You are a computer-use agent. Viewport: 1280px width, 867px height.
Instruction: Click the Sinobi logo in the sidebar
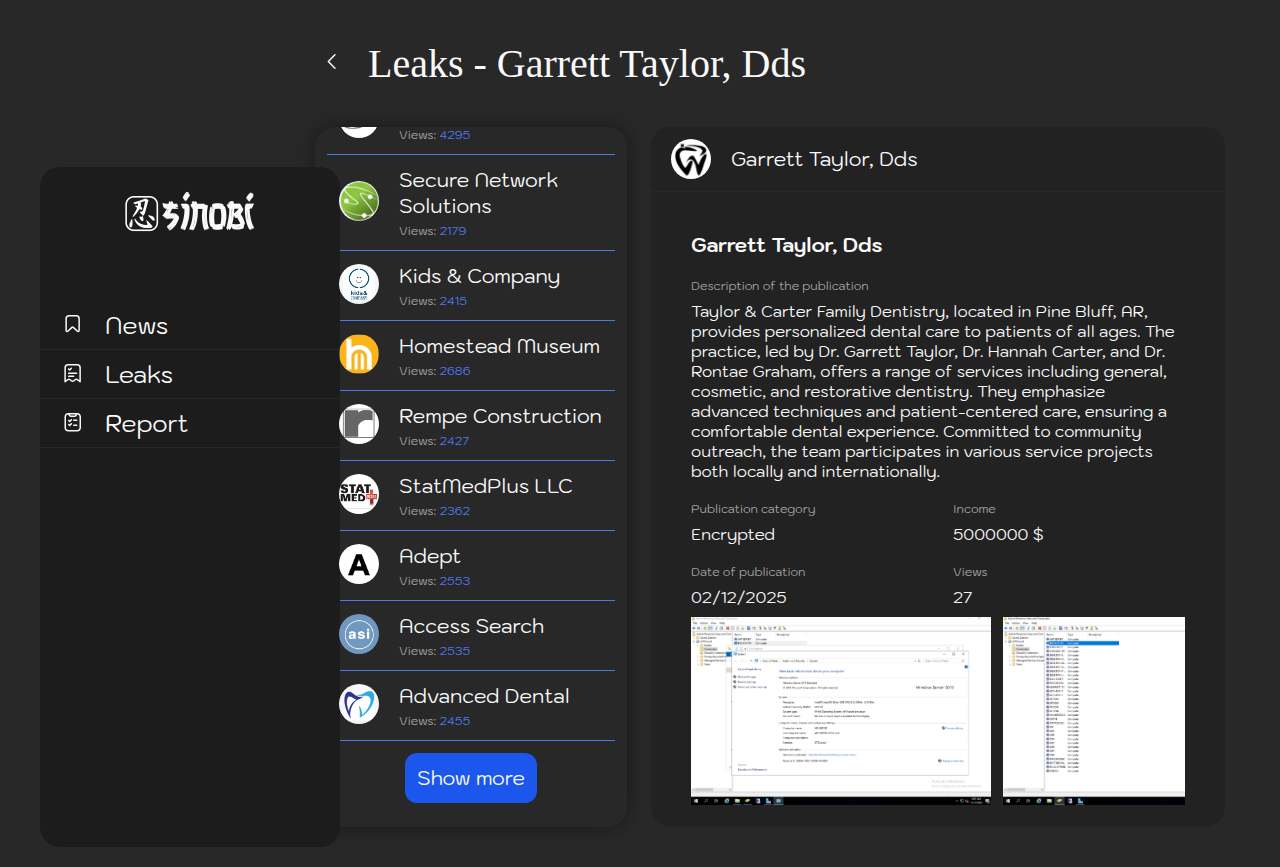[190, 213]
